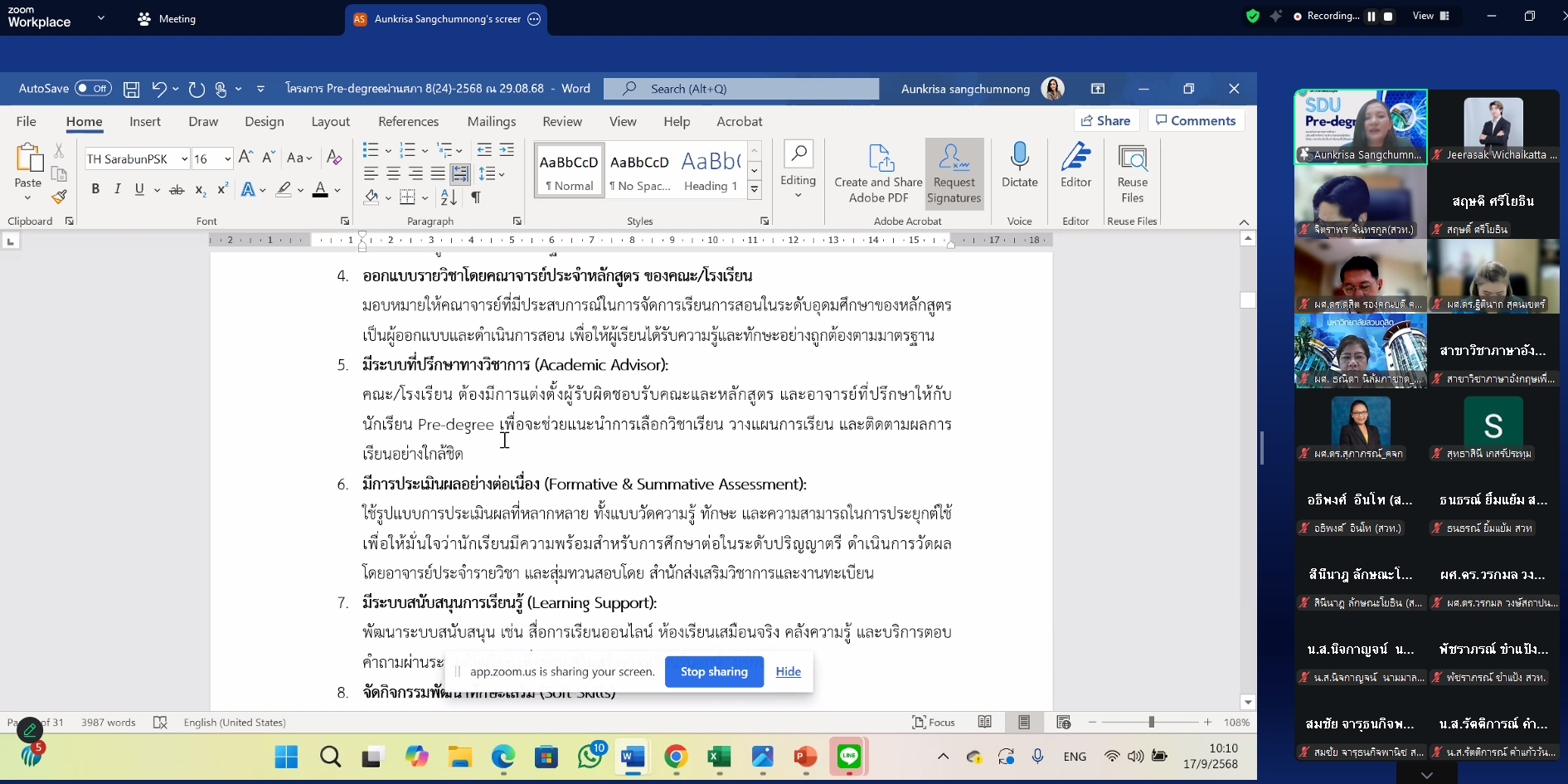Image resolution: width=1568 pixels, height=784 pixels.
Task: Click the Dictate microphone icon
Action: pos(1019,157)
